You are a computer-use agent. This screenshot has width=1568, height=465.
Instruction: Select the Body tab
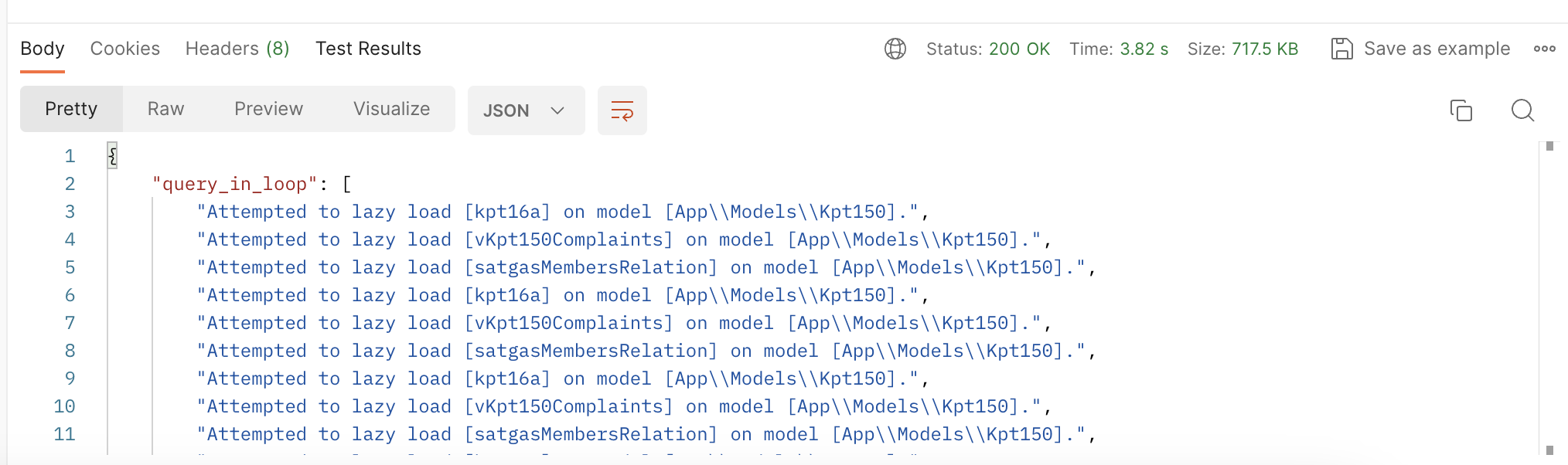[43, 49]
